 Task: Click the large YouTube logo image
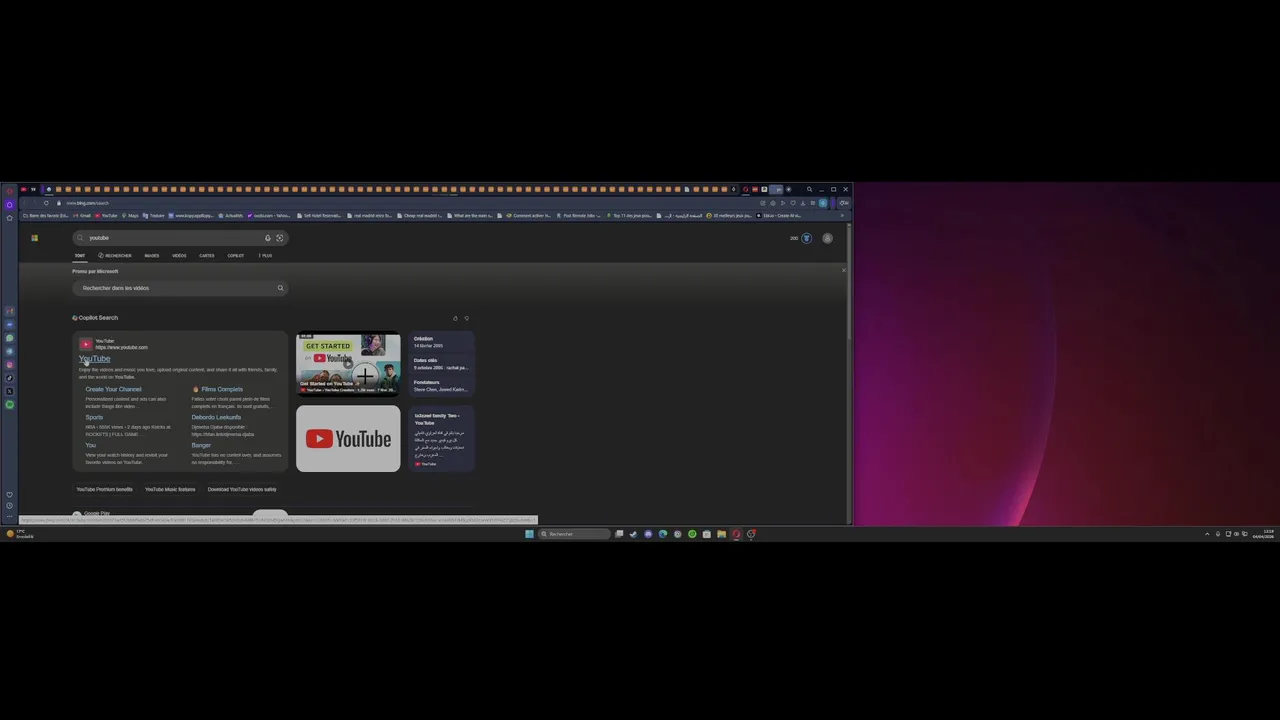coord(348,438)
